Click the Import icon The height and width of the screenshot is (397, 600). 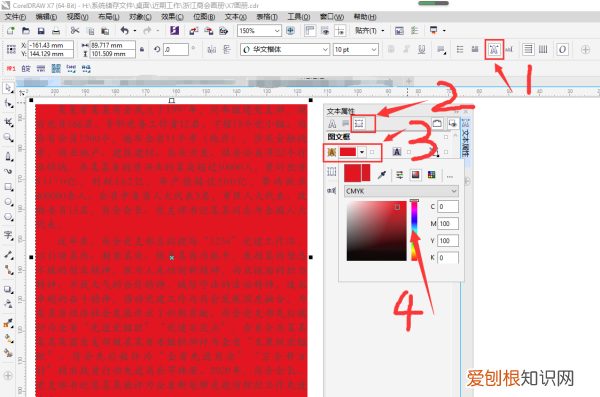pos(194,31)
